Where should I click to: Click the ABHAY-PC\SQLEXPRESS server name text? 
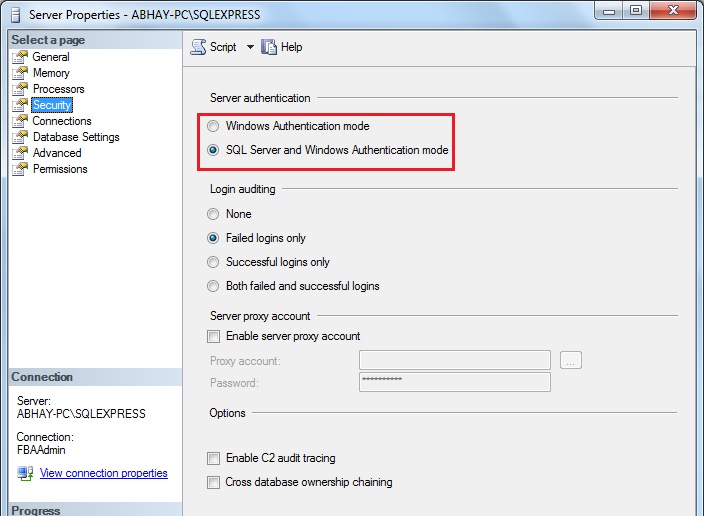tap(81, 414)
